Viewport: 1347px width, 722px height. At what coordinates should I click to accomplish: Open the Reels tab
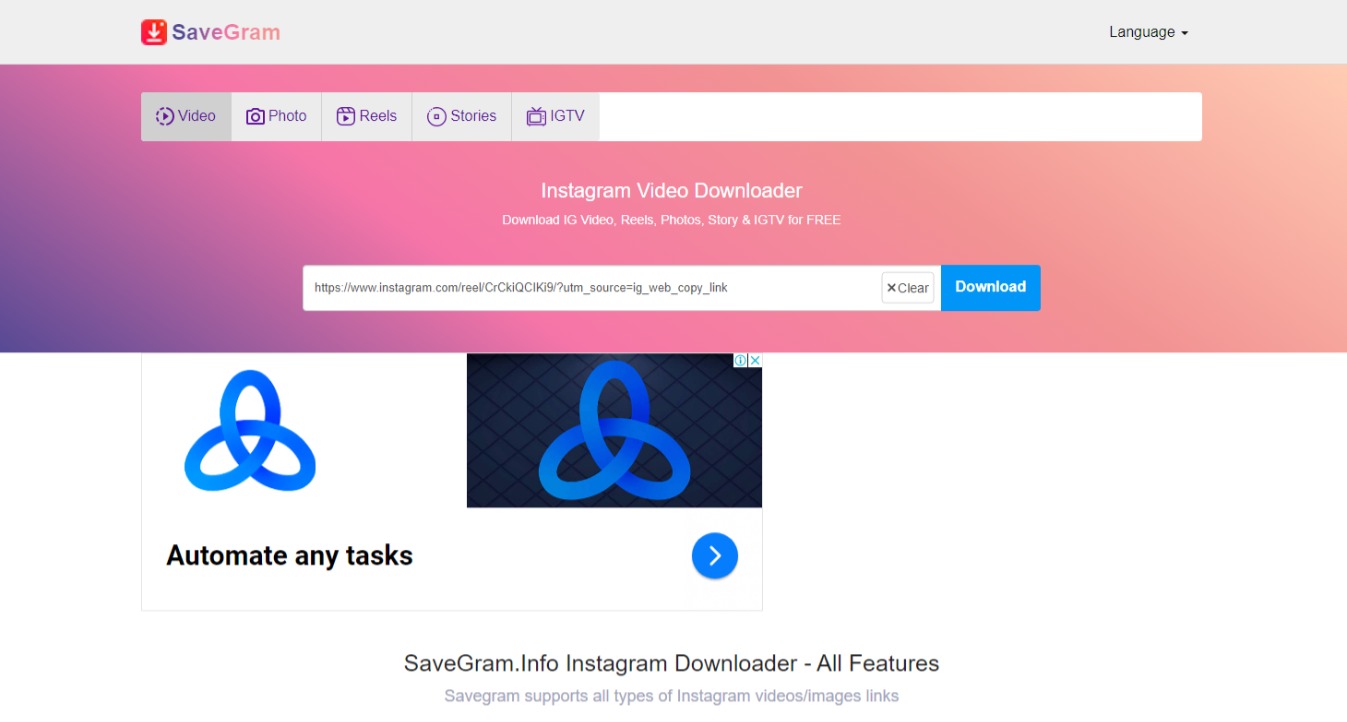click(x=367, y=116)
